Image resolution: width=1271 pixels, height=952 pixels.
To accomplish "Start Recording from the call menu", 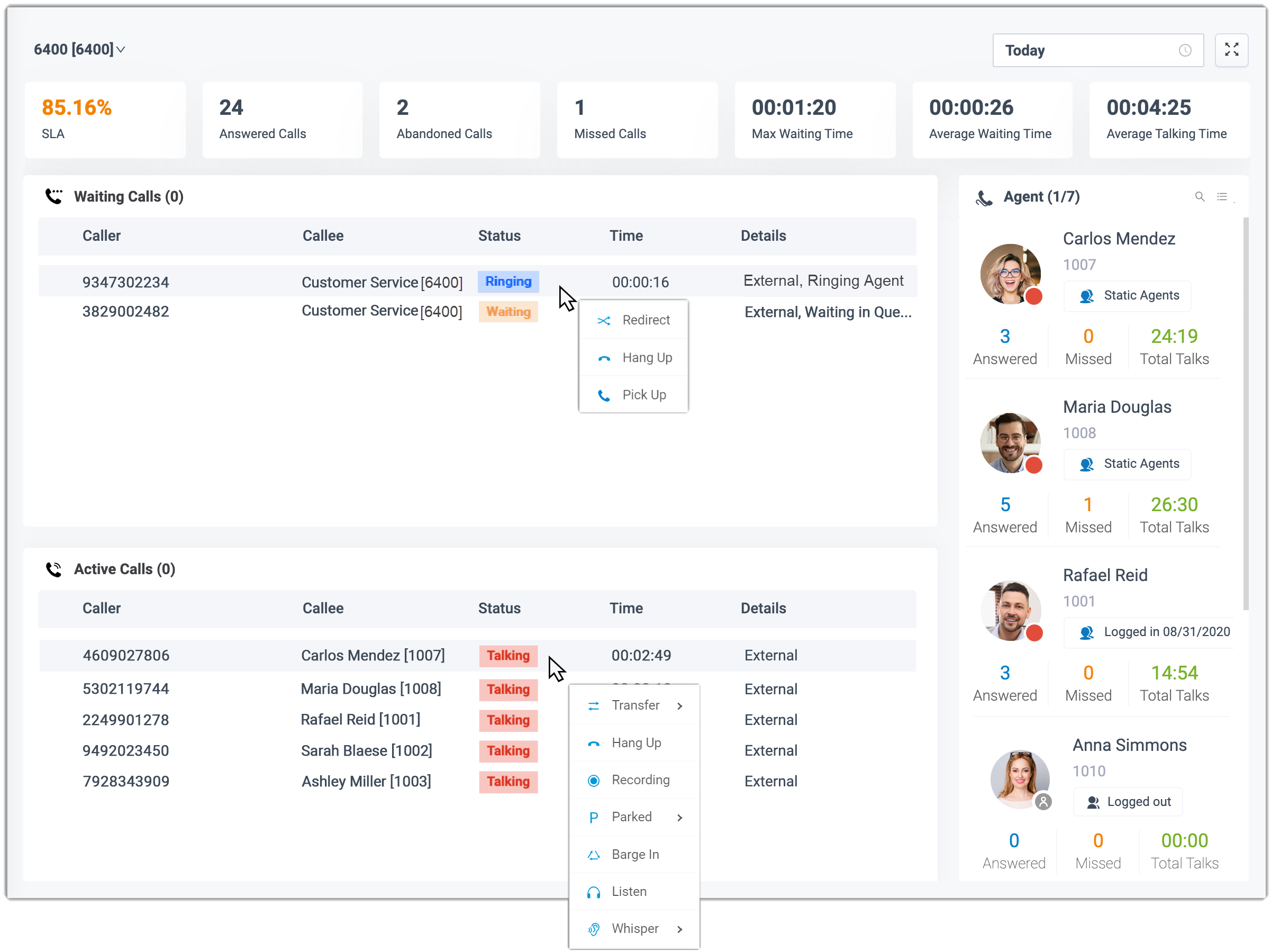I will tap(640, 779).
